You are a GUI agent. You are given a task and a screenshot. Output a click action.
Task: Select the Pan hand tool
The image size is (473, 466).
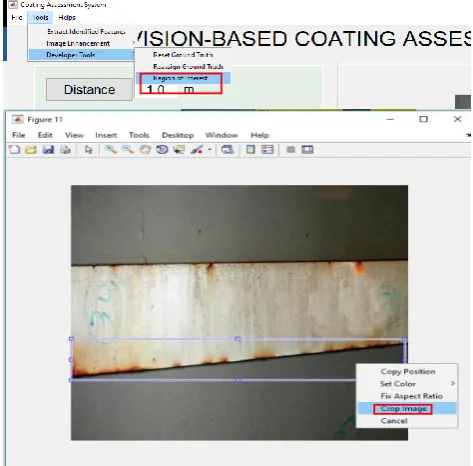145,150
